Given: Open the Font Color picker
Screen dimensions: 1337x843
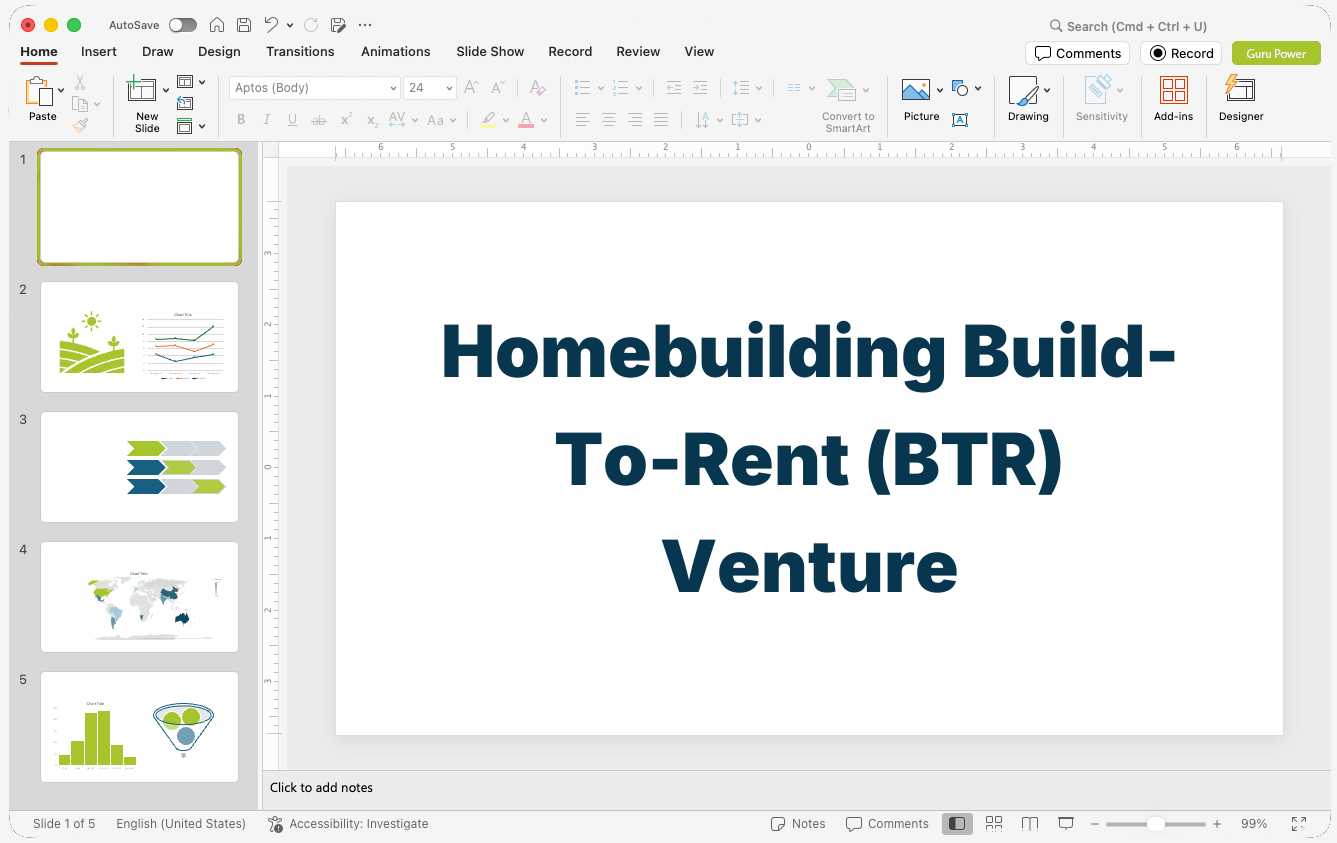Looking at the screenshot, I should [526, 120].
